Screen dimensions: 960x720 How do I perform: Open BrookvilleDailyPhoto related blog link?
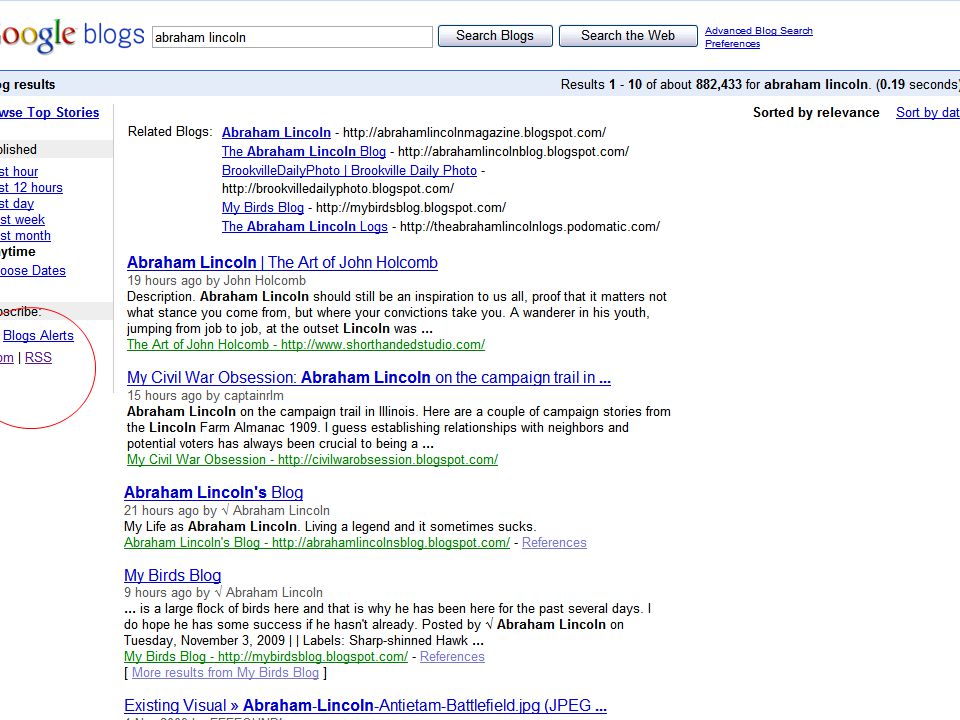pos(349,170)
